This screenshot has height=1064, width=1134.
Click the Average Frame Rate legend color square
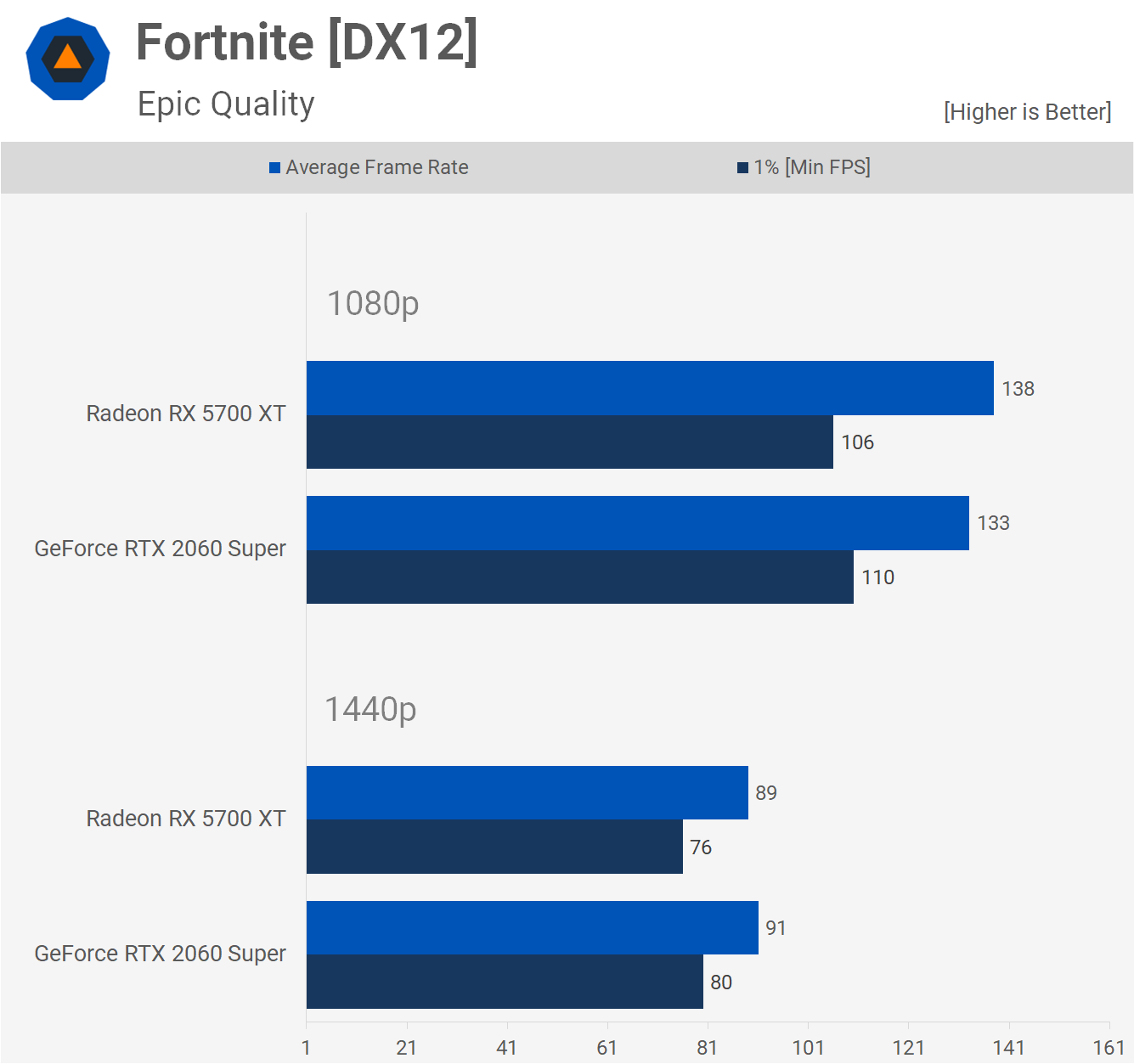coord(275,167)
